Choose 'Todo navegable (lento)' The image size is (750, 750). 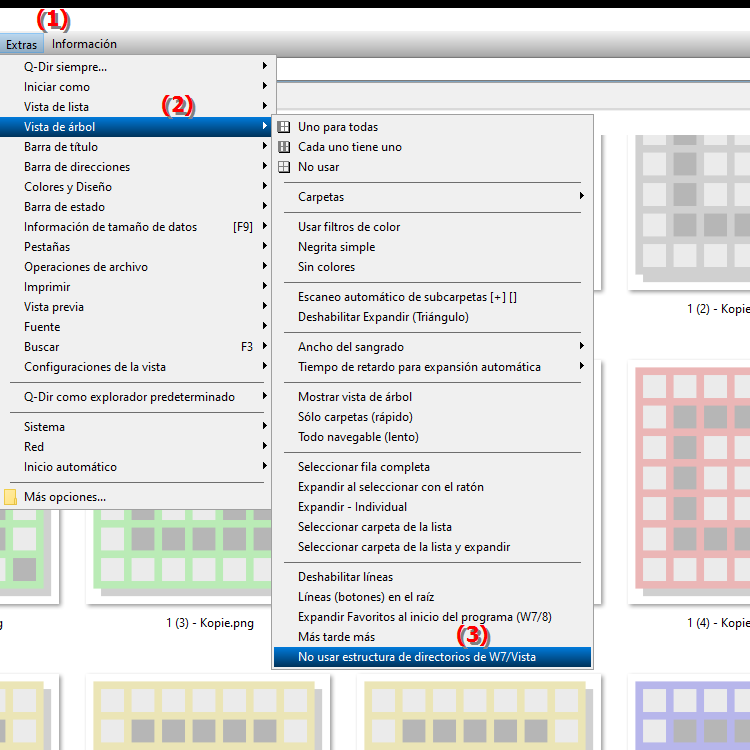[432, 437]
